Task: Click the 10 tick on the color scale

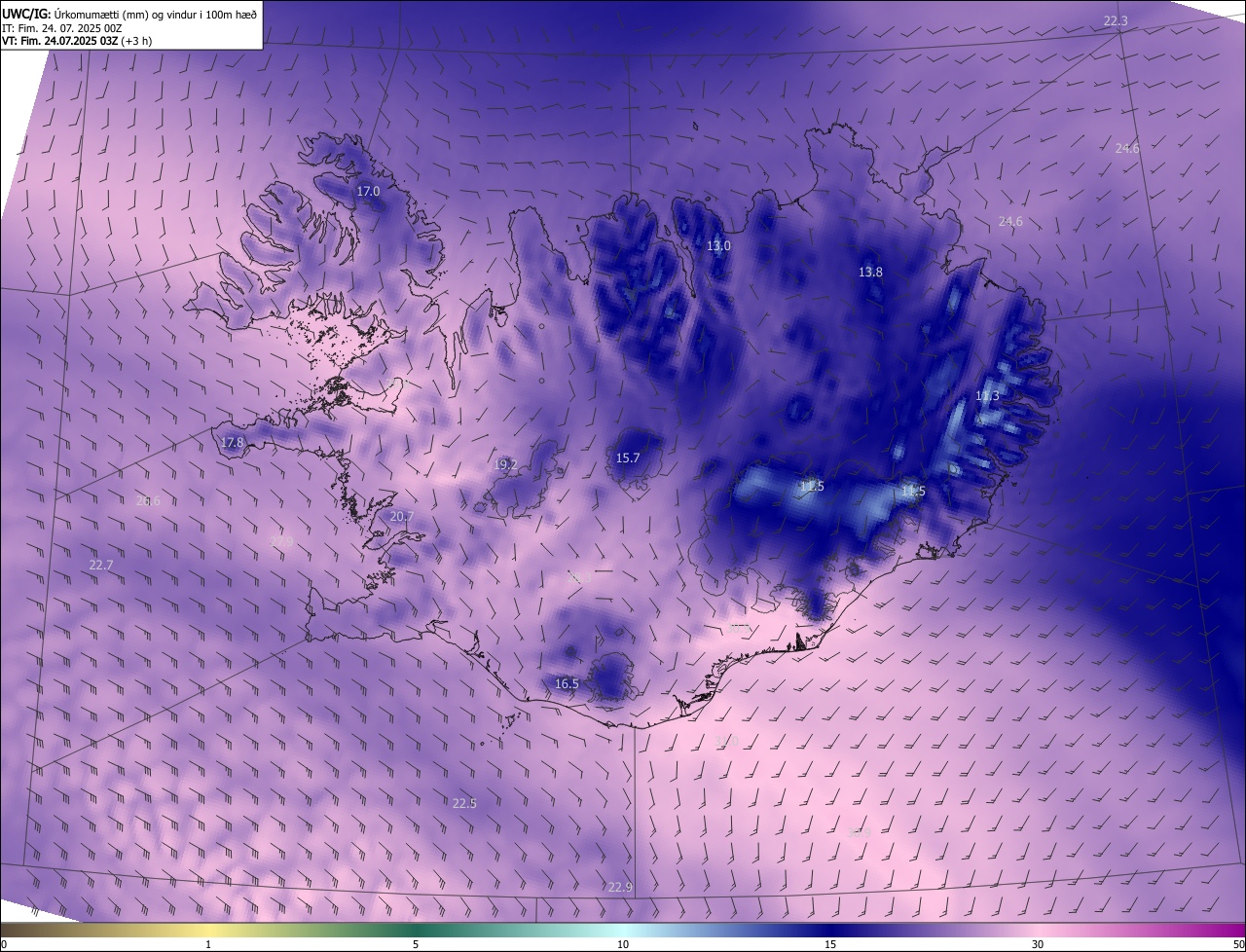Action: click(623, 945)
